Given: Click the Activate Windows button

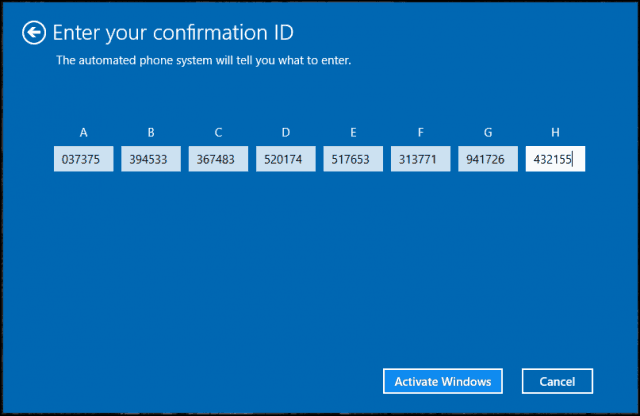Looking at the screenshot, I should 443,381.
